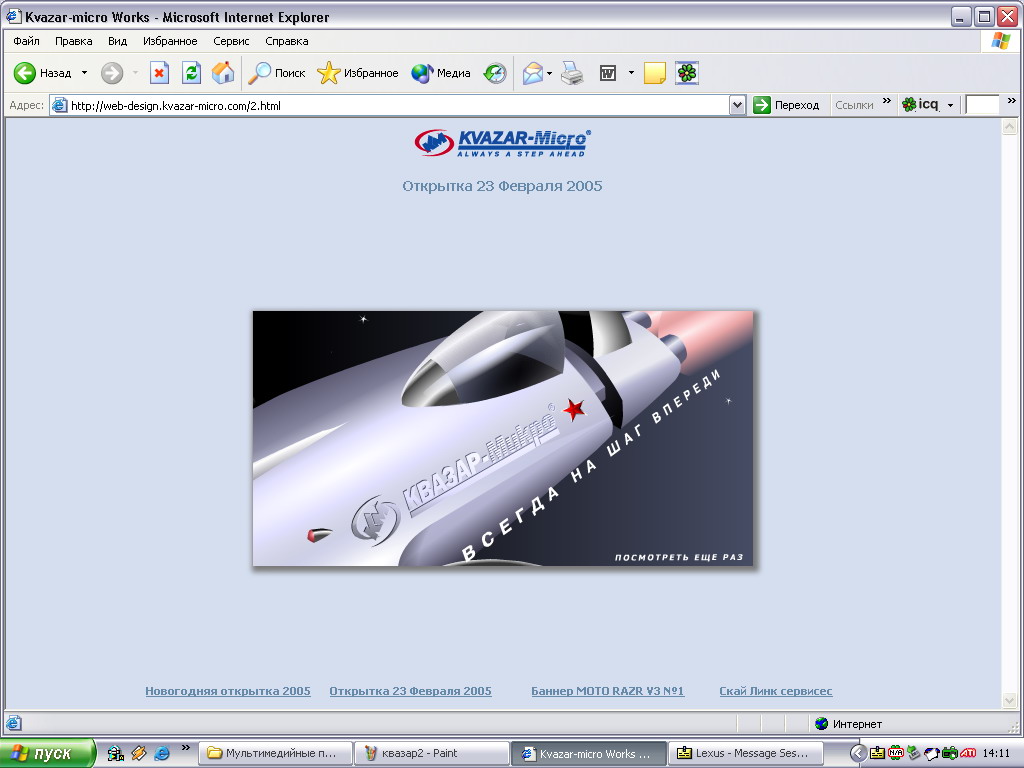The width and height of the screenshot is (1024, 768).
Task: Click the Print icon in toolbar
Action: point(572,73)
